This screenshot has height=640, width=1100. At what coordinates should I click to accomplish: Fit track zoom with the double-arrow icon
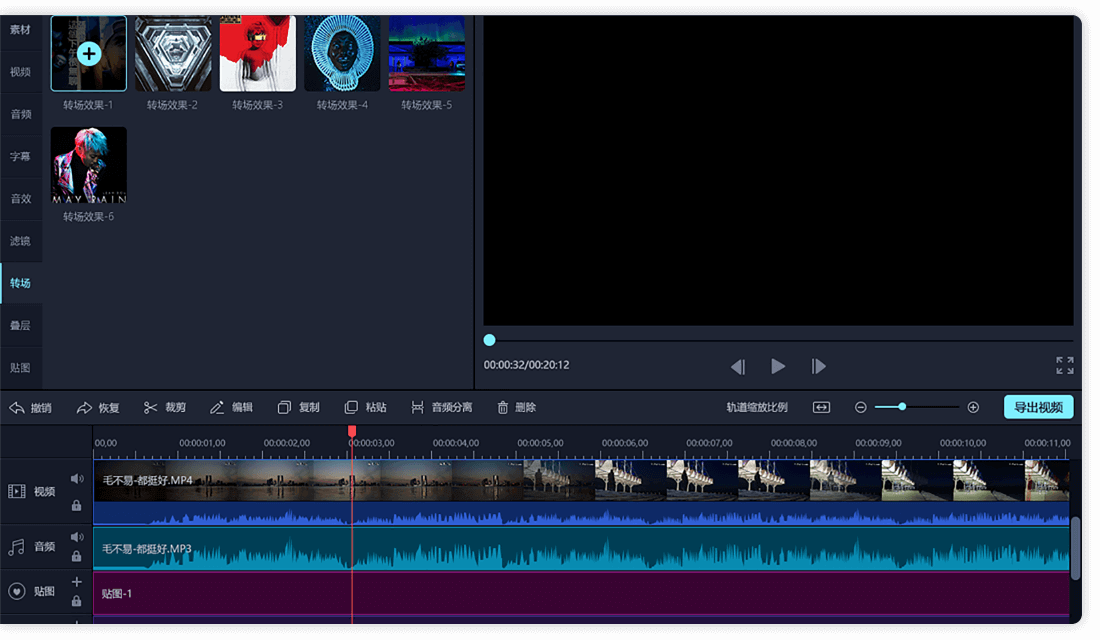(x=821, y=408)
